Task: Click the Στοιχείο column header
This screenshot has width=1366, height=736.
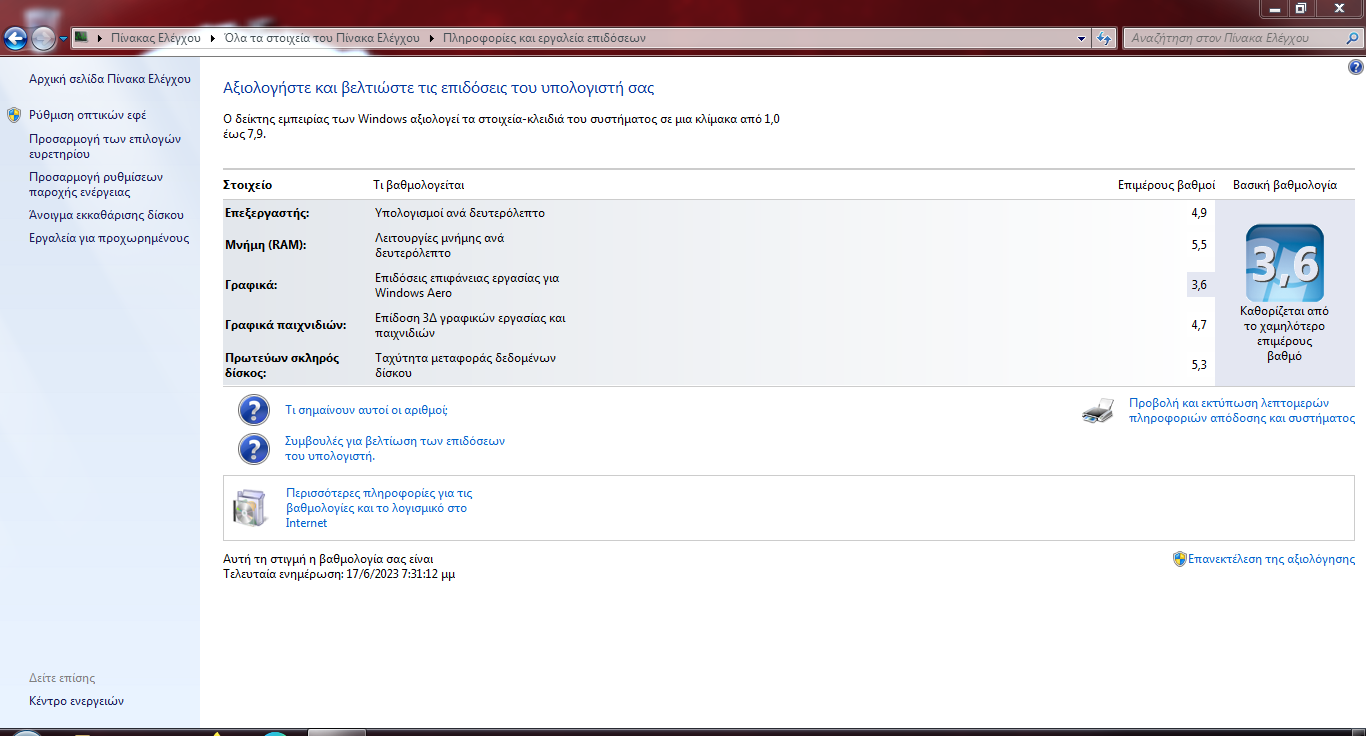Action: 249,185
